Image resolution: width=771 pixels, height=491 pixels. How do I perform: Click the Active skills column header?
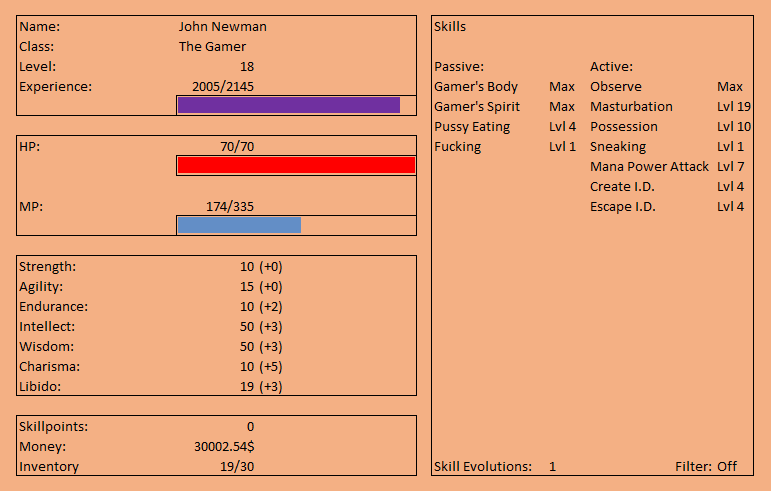pyautogui.click(x=611, y=66)
